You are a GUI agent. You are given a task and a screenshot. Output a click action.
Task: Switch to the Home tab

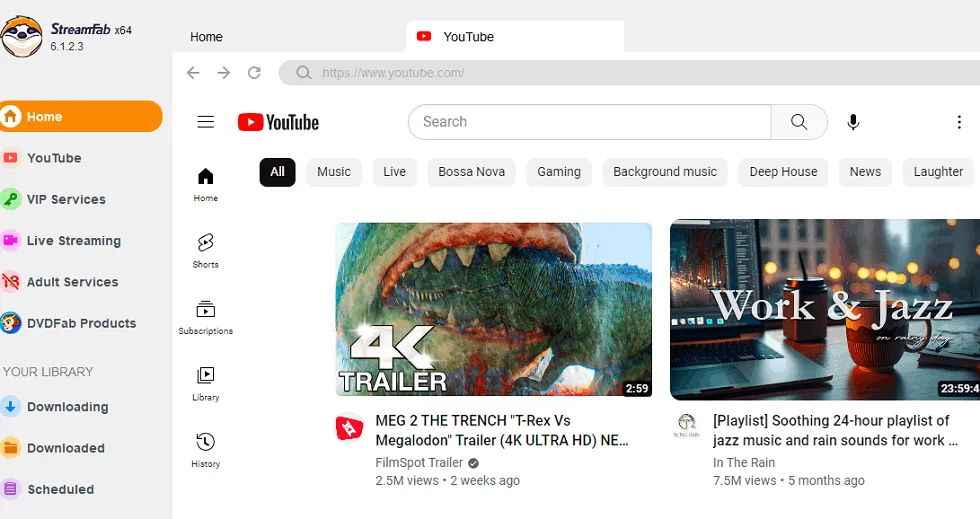pos(207,37)
